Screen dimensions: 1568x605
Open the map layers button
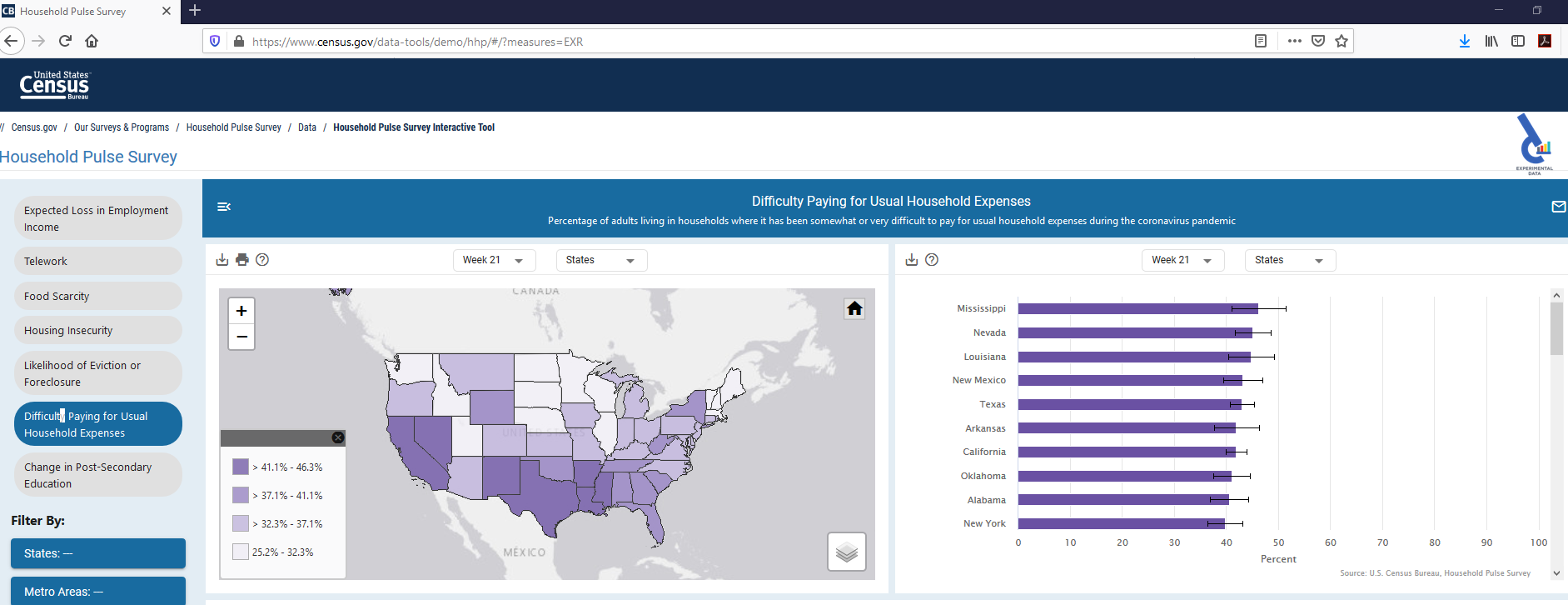[846, 552]
